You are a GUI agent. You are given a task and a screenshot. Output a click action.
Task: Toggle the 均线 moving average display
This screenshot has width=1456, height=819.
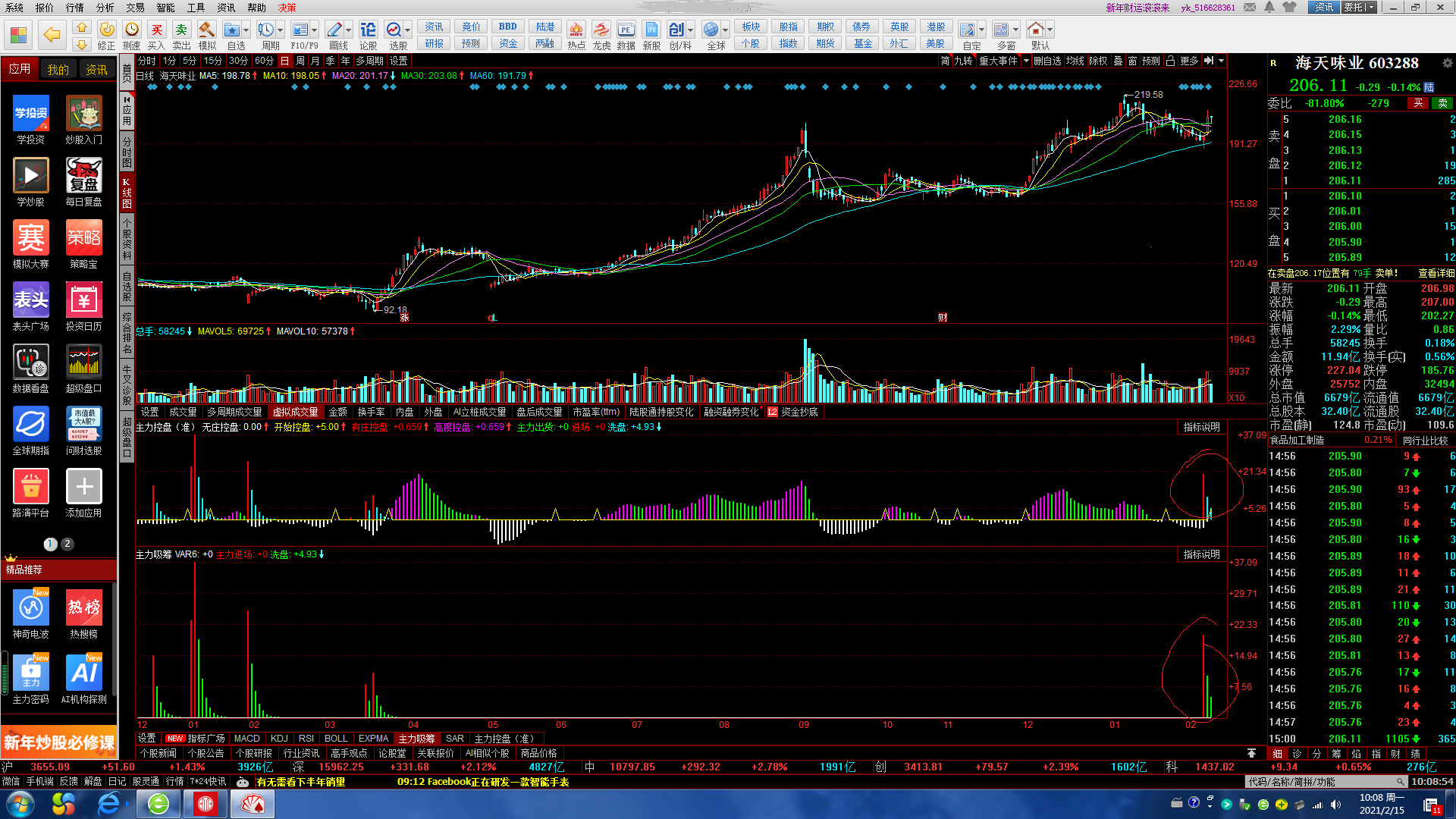1075,61
